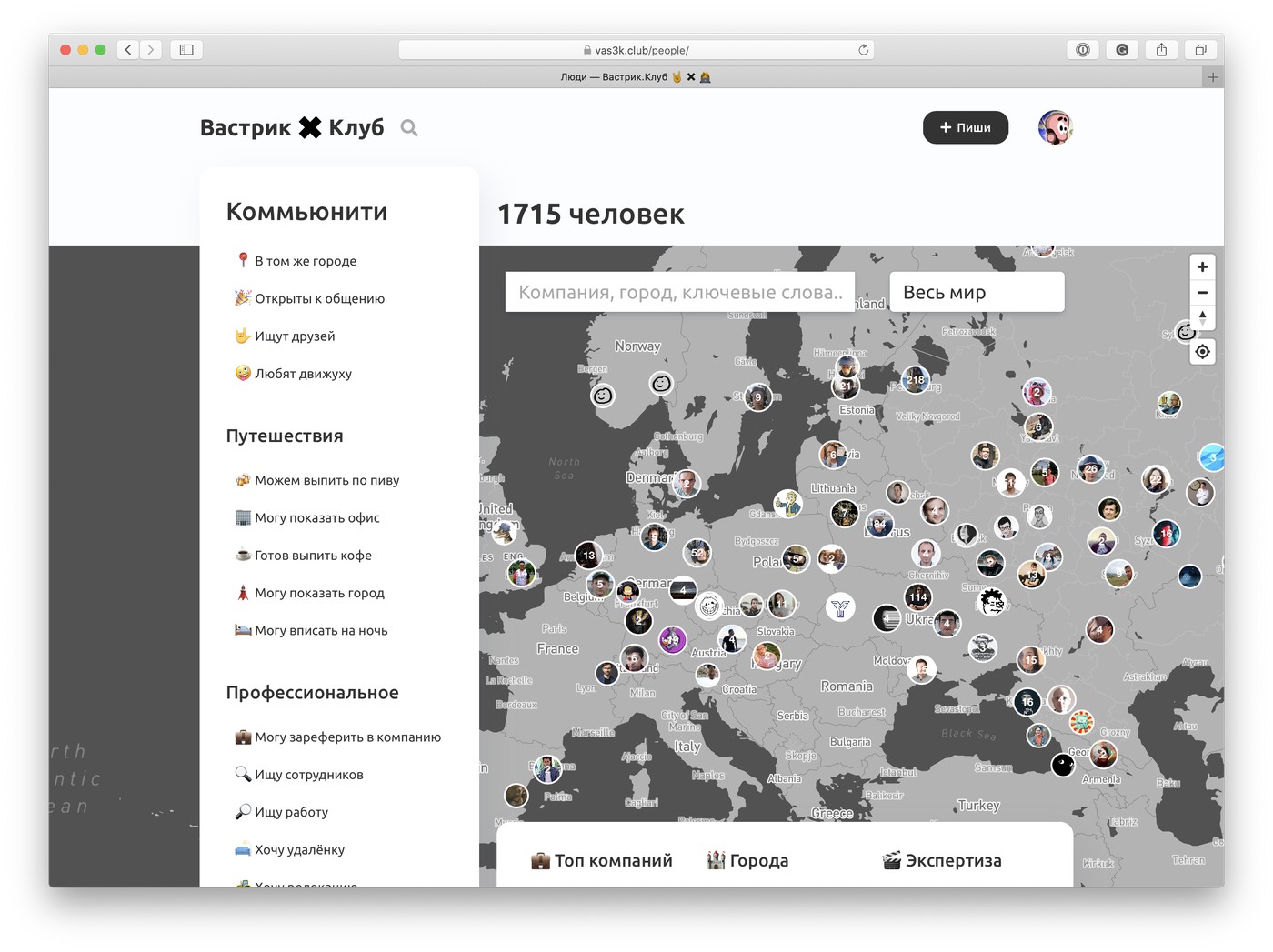Reload the page in address bar
The height and width of the screenshot is (952, 1273).
click(863, 50)
